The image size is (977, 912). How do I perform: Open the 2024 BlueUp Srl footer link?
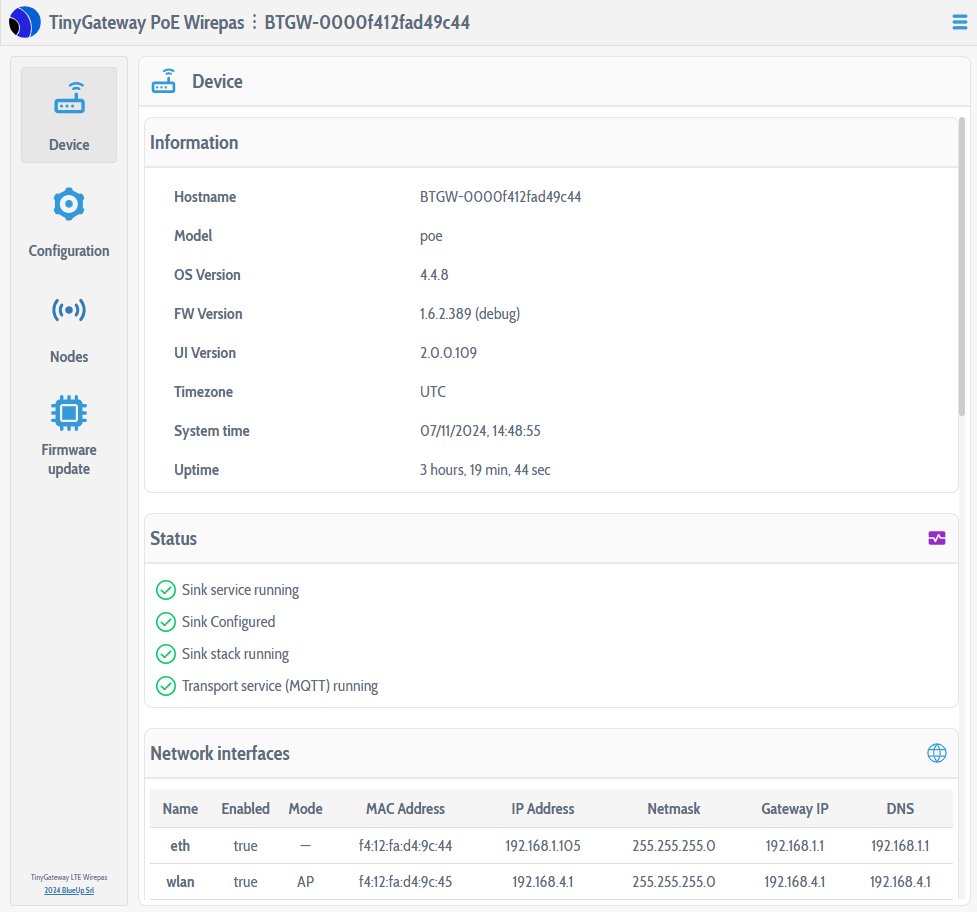point(69,890)
